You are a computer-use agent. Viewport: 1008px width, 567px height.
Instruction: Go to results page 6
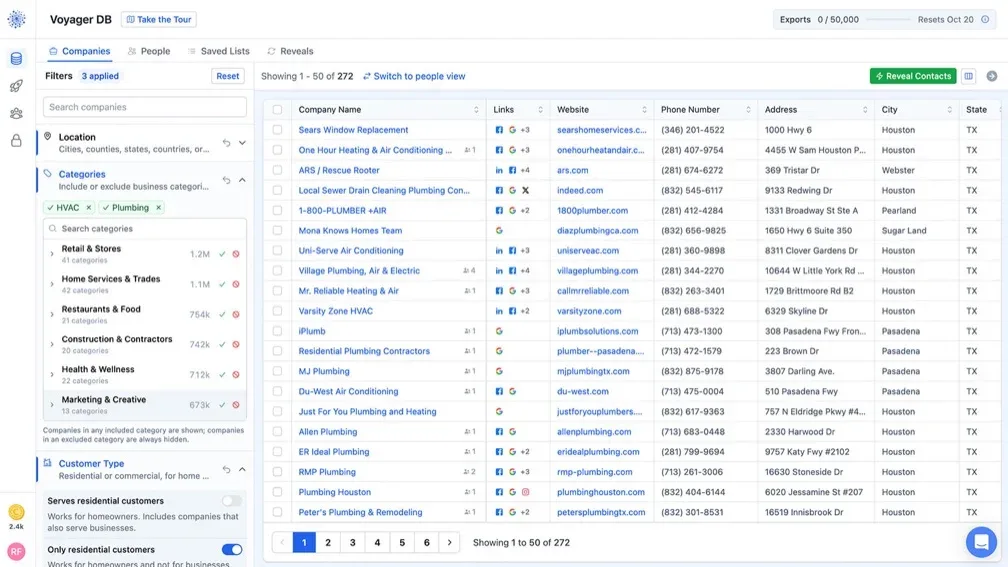(426, 543)
